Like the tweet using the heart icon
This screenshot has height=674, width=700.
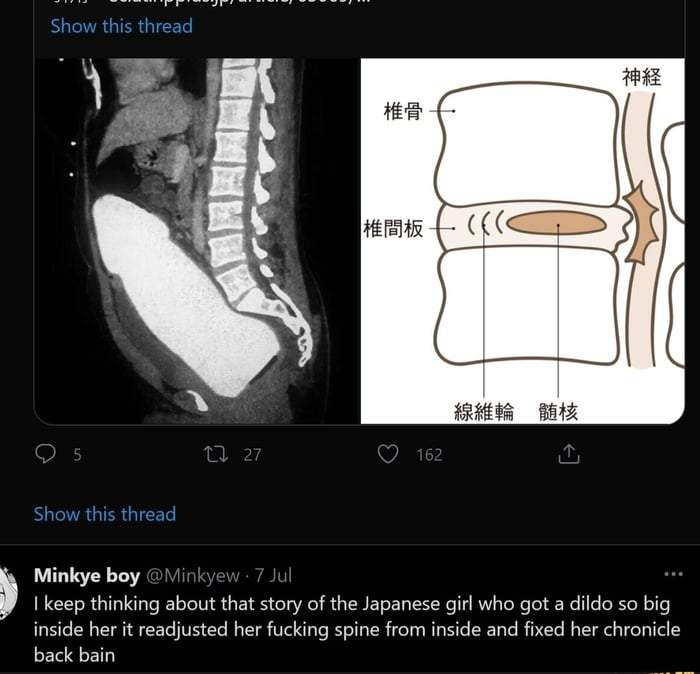tap(388, 455)
